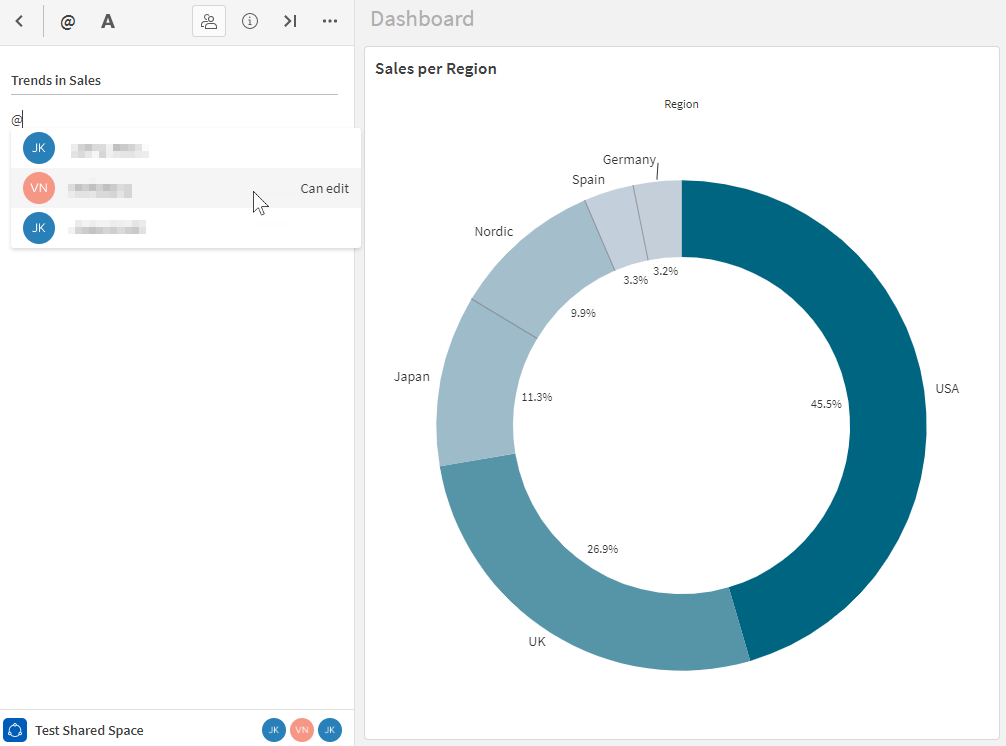Click the UK label below the chart

[x=537, y=641]
